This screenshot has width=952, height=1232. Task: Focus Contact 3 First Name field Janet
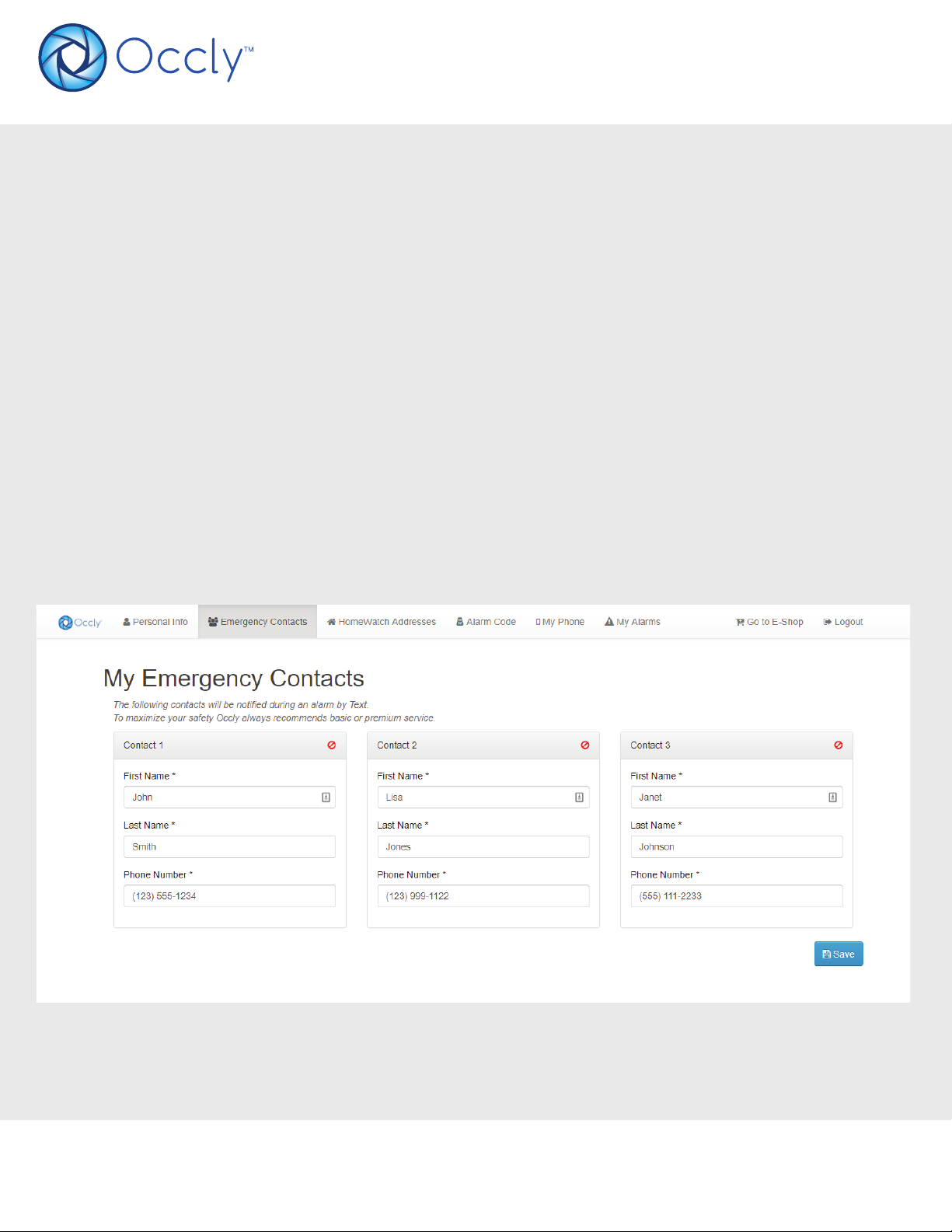point(737,797)
